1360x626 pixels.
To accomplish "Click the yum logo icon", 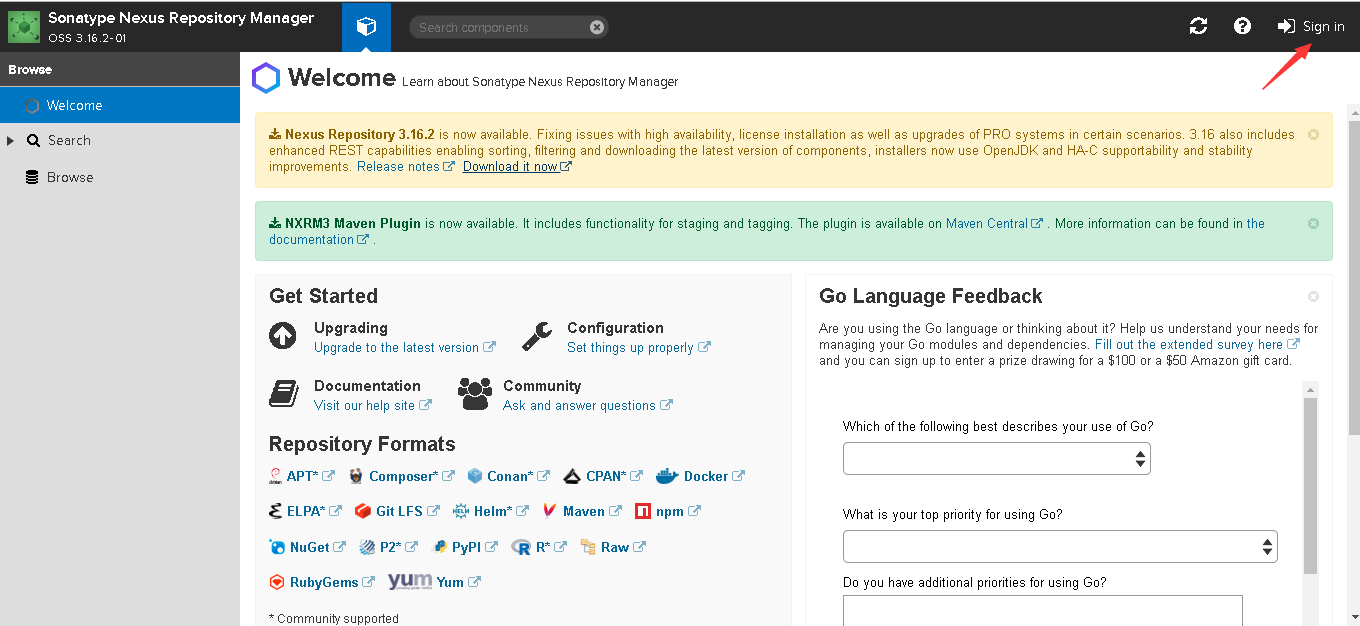I will click(410, 582).
